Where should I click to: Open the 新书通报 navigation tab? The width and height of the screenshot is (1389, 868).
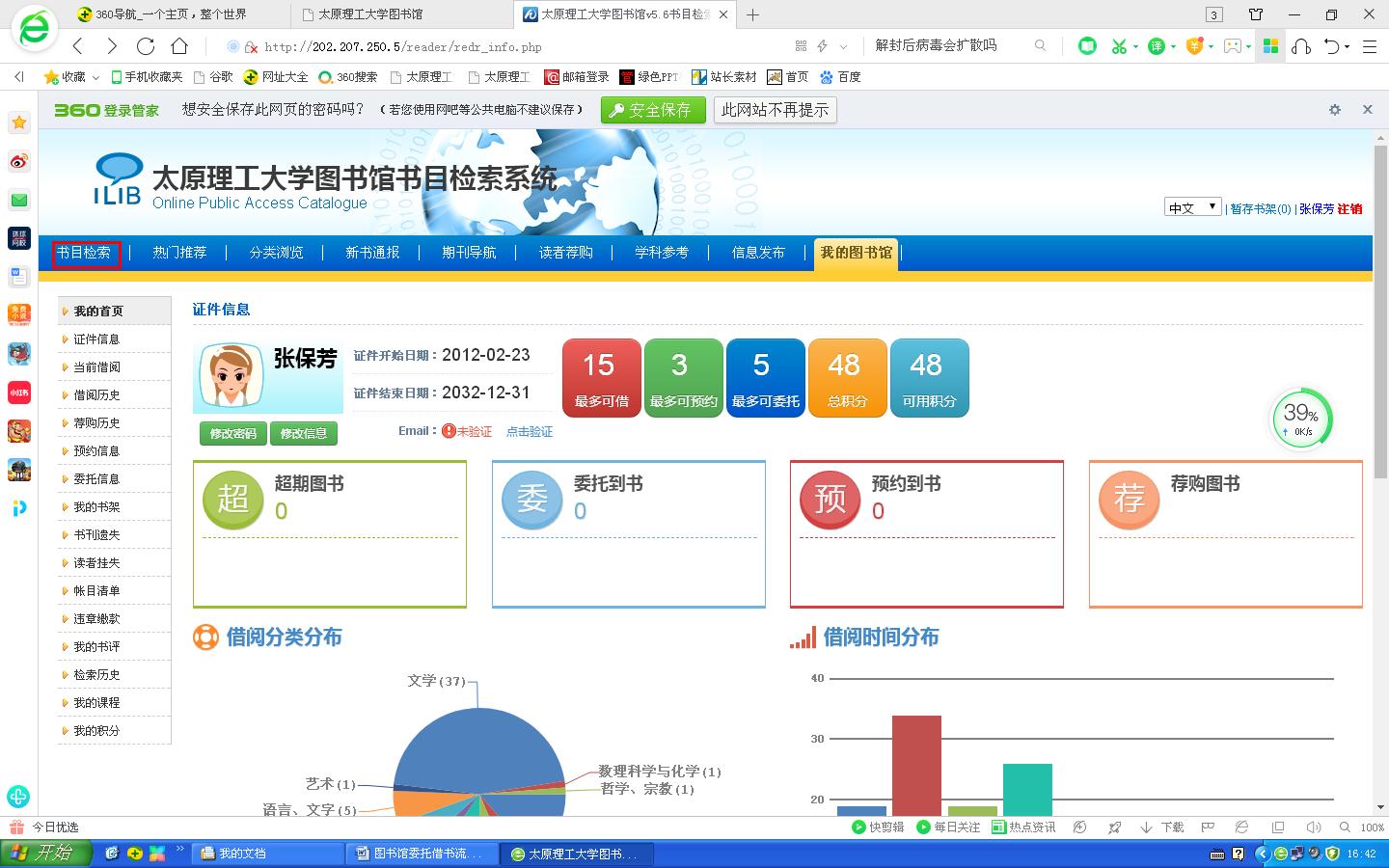(372, 253)
